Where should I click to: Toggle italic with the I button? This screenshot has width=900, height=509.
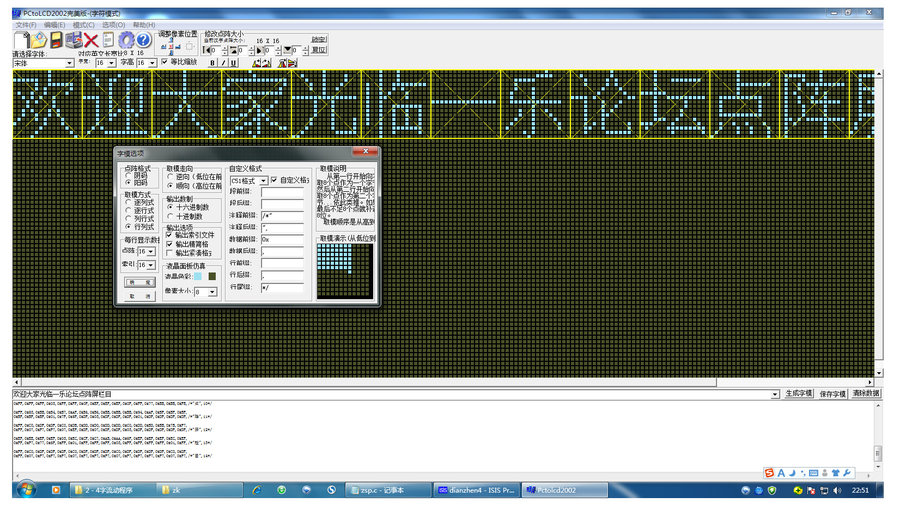point(223,62)
